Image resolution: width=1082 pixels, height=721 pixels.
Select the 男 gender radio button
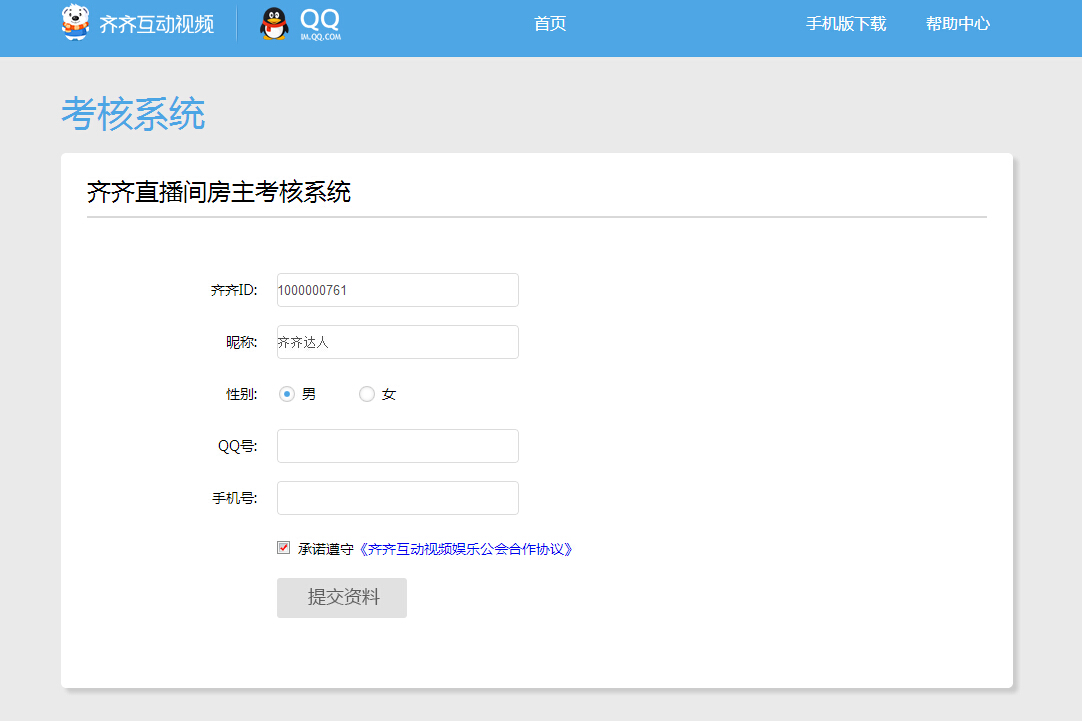click(x=287, y=394)
